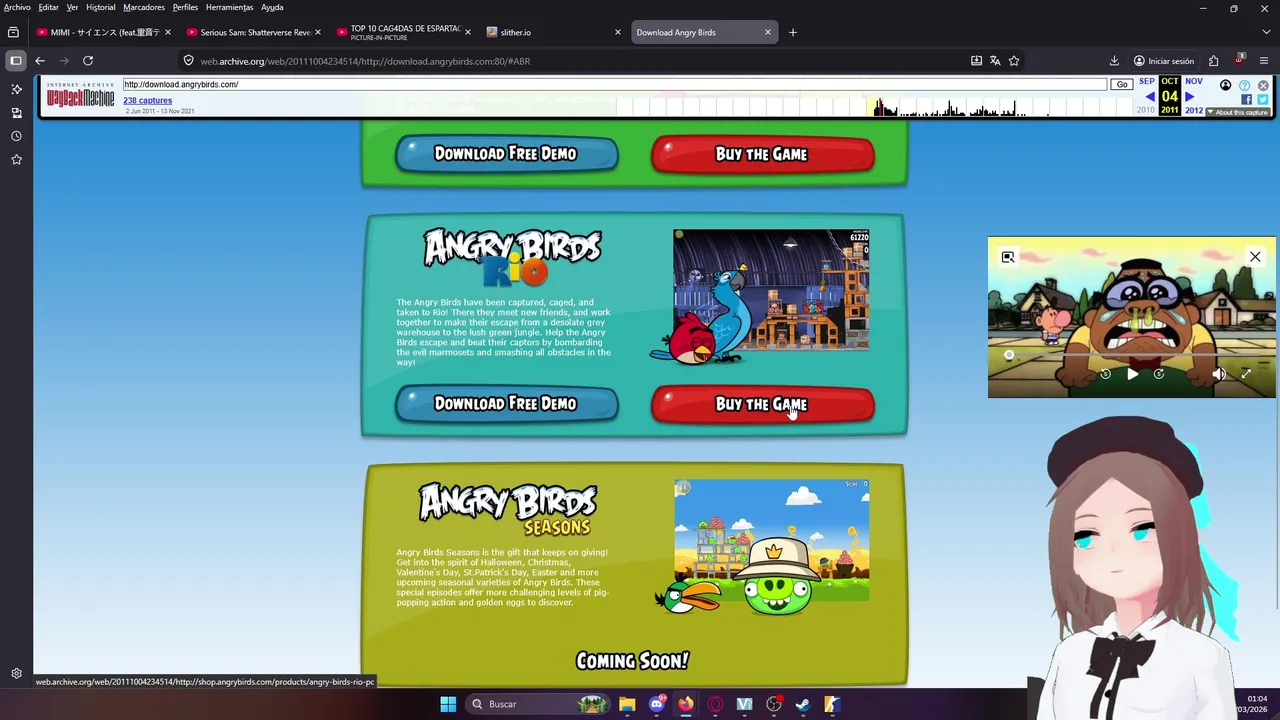
Task: Click the Buy the Game button in the green card
Action: [x=763, y=155]
